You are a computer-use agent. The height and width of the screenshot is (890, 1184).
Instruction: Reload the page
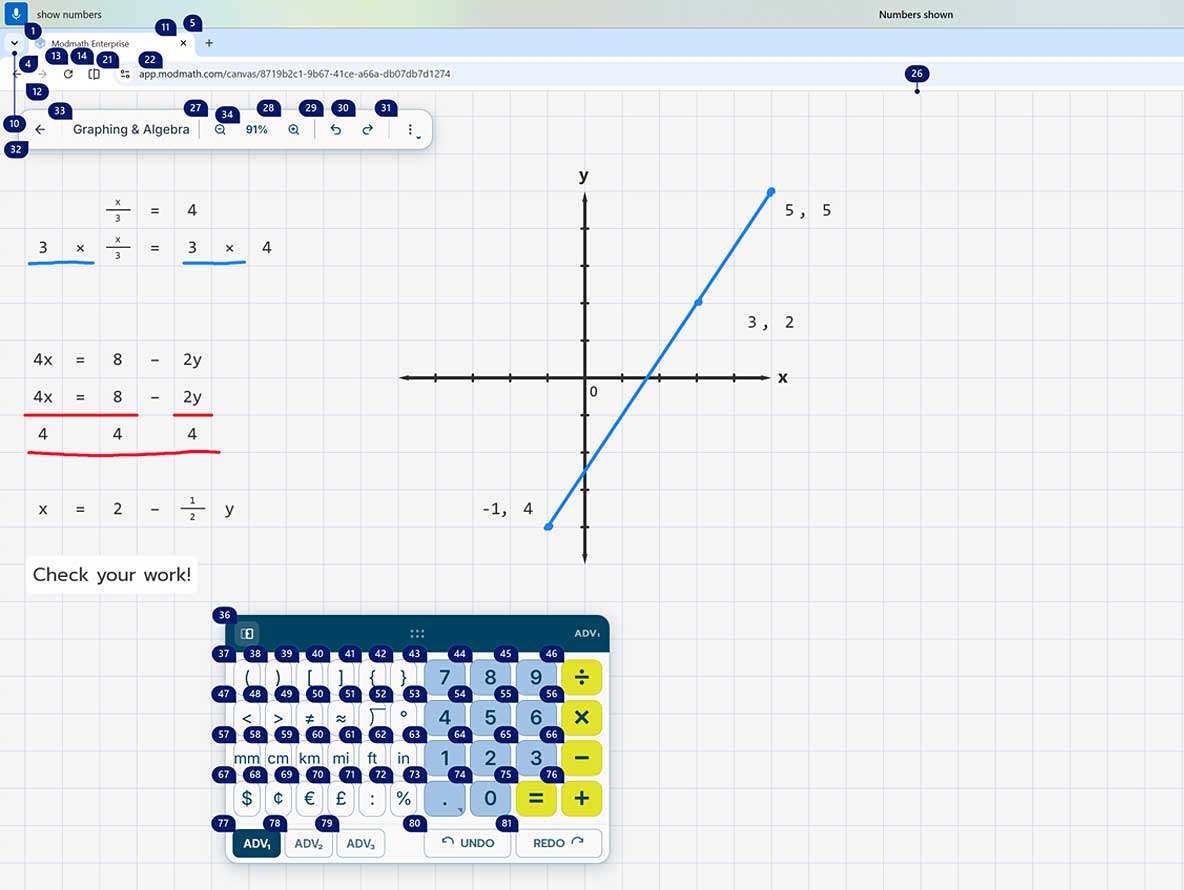pyautogui.click(x=68, y=74)
